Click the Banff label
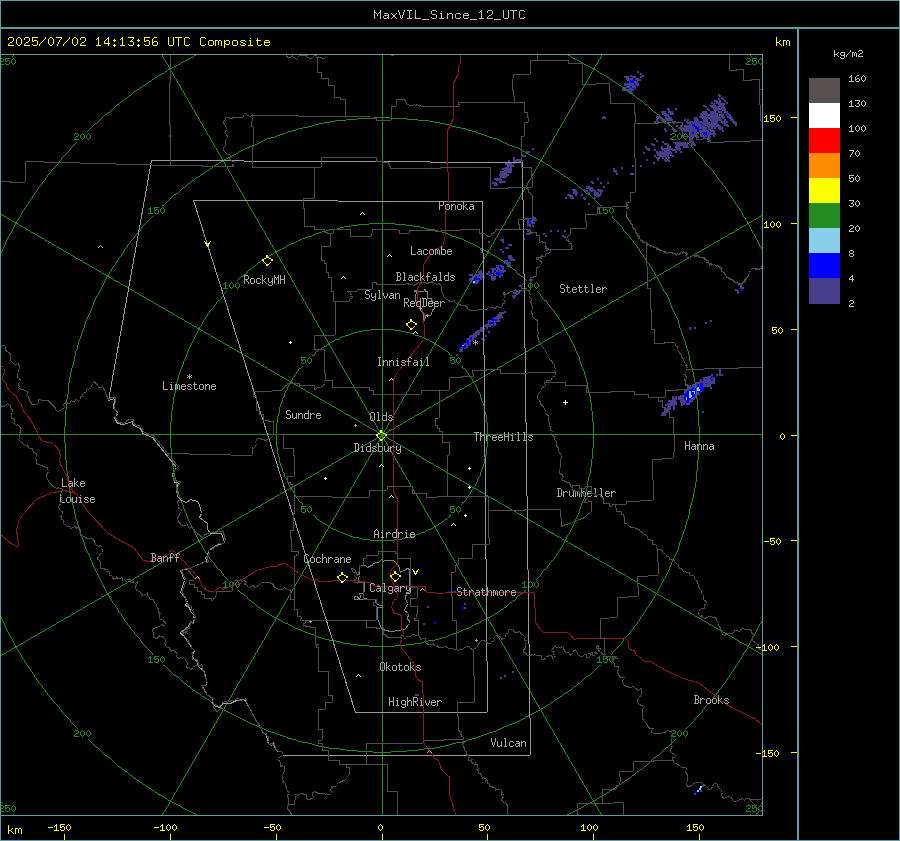 click(x=165, y=558)
